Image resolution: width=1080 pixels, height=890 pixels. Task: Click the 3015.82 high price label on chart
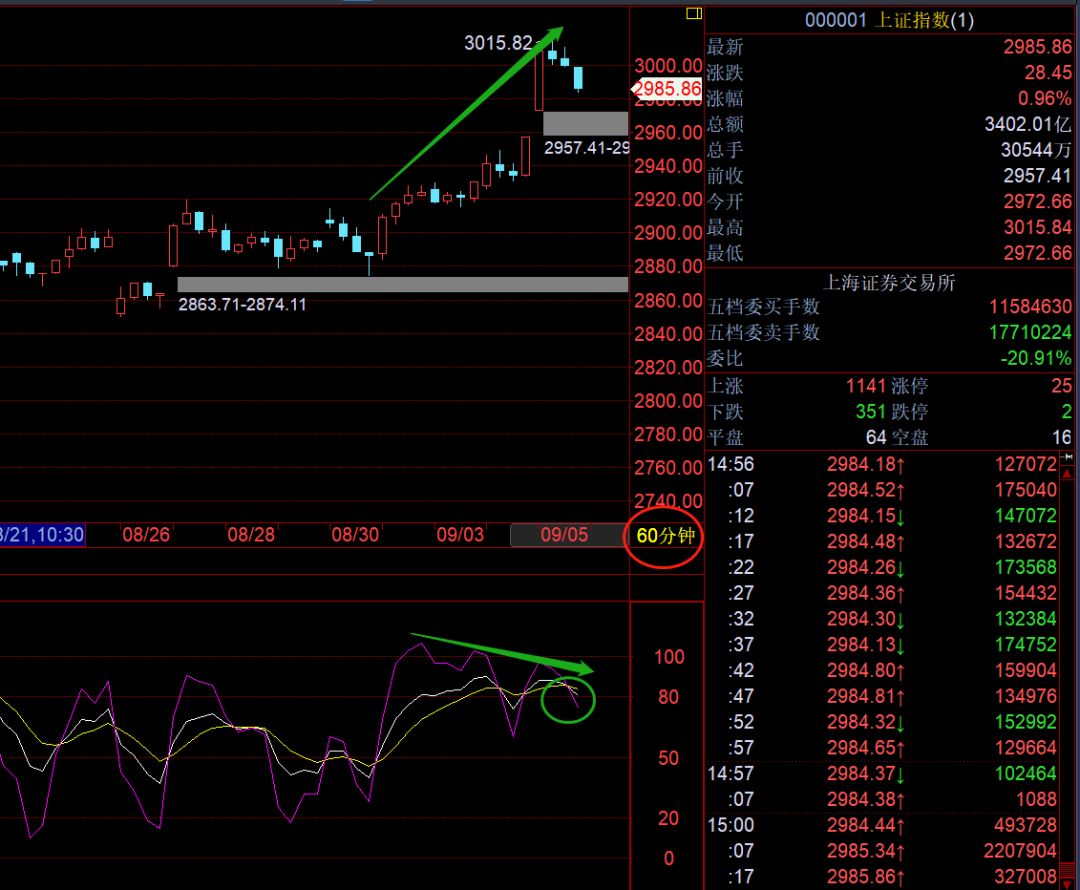pos(498,43)
